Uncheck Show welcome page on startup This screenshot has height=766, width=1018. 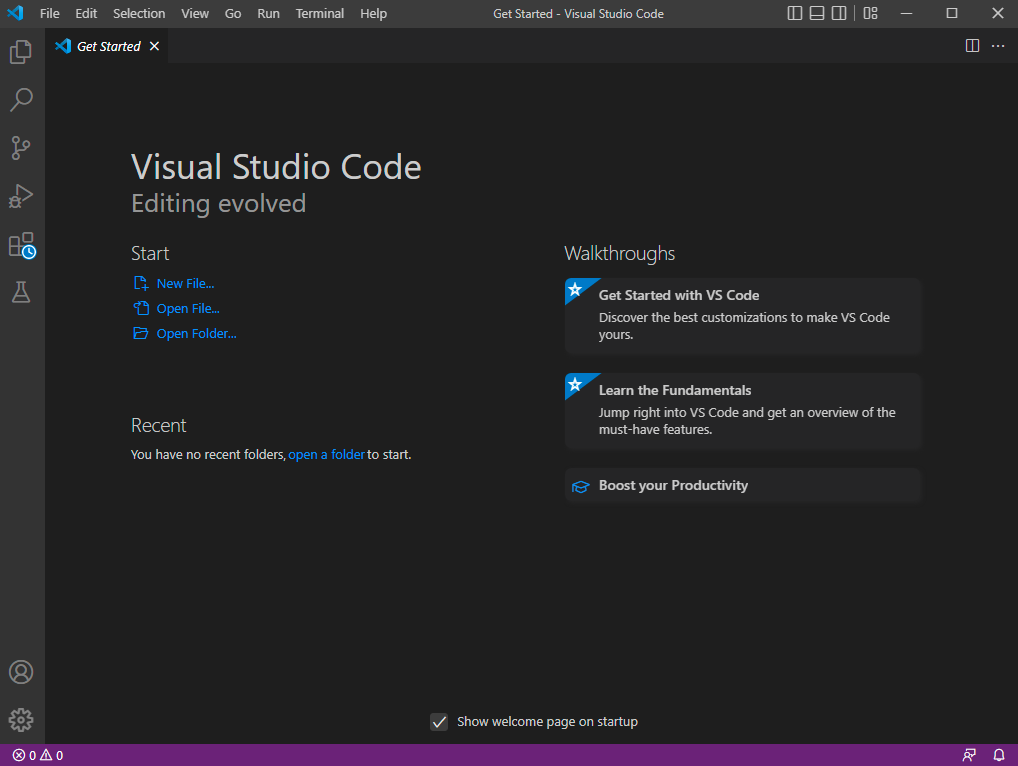pos(439,722)
